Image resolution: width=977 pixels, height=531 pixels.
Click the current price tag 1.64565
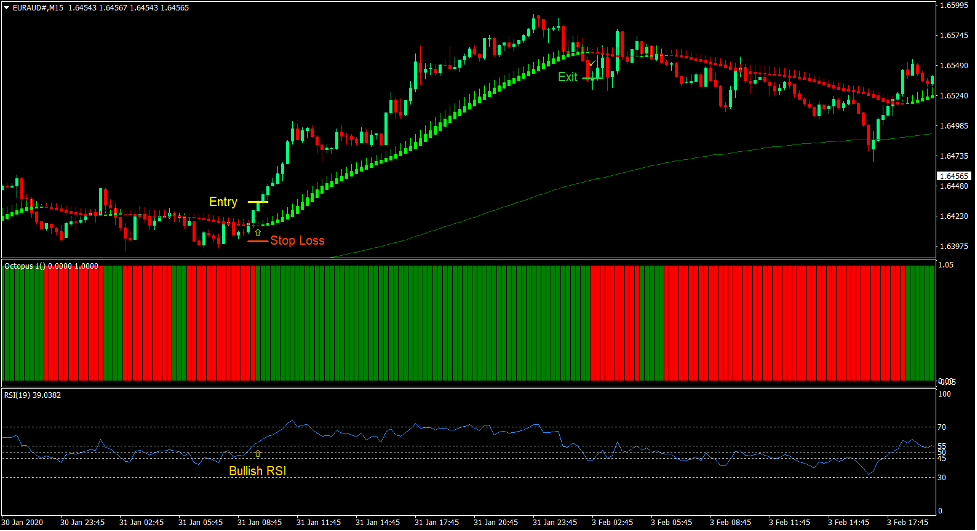954,176
